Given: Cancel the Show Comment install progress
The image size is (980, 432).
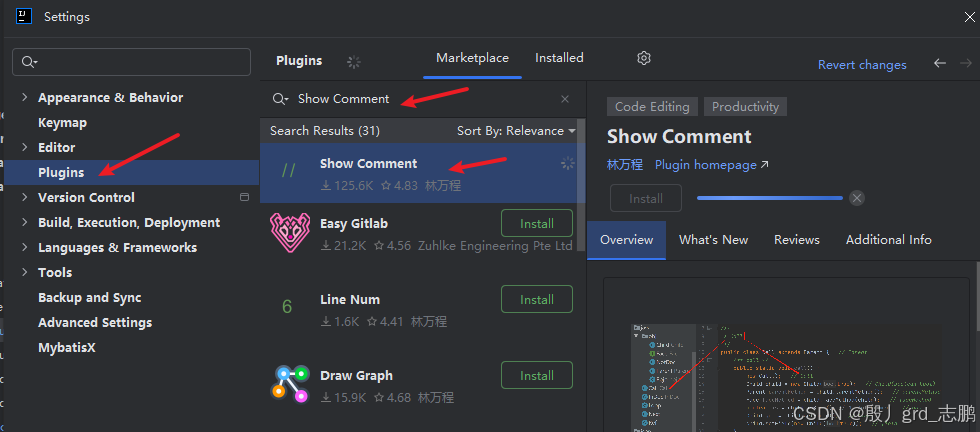Looking at the screenshot, I should (857, 198).
